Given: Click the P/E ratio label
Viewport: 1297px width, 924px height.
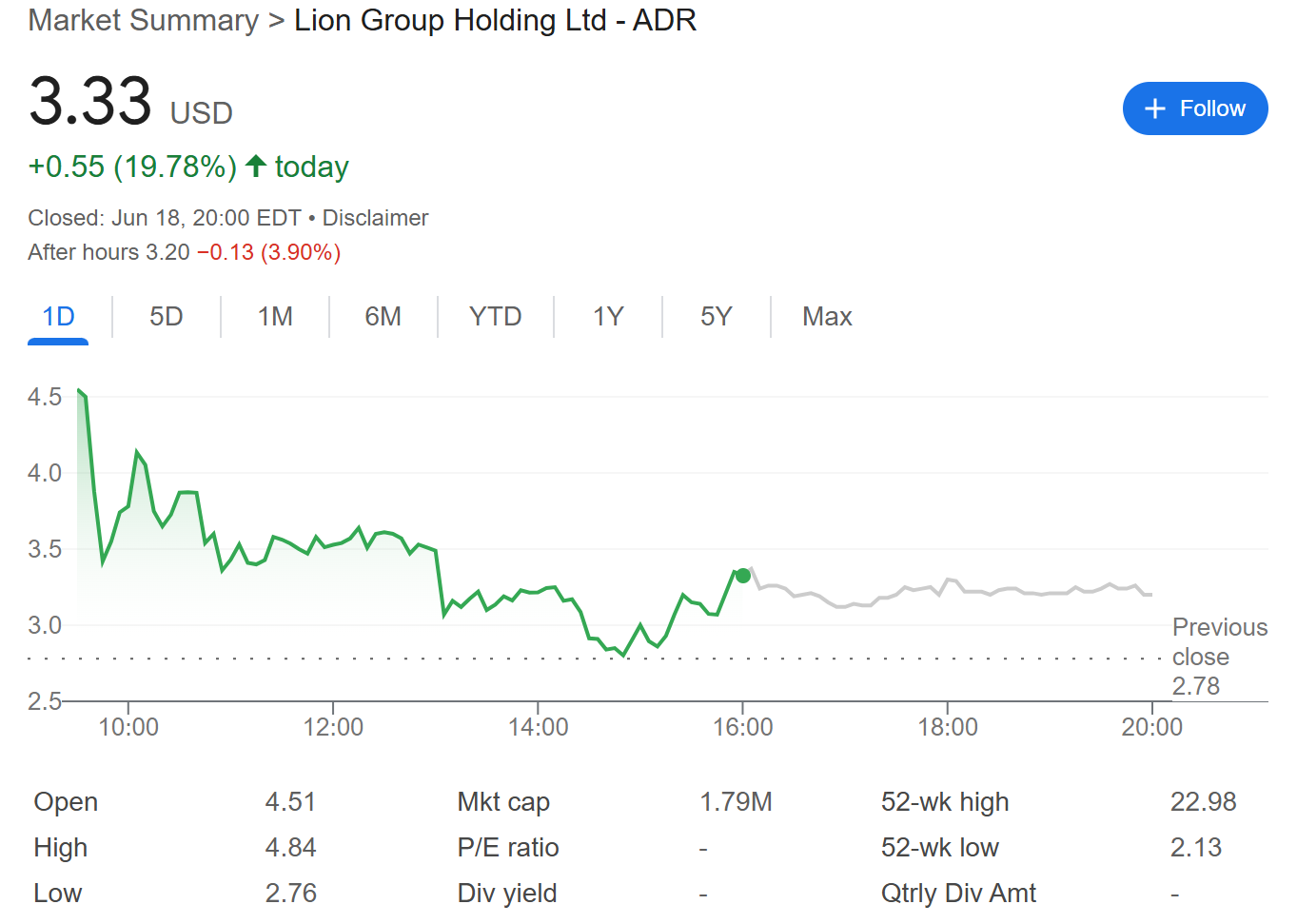Looking at the screenshot, I should 508,848.
